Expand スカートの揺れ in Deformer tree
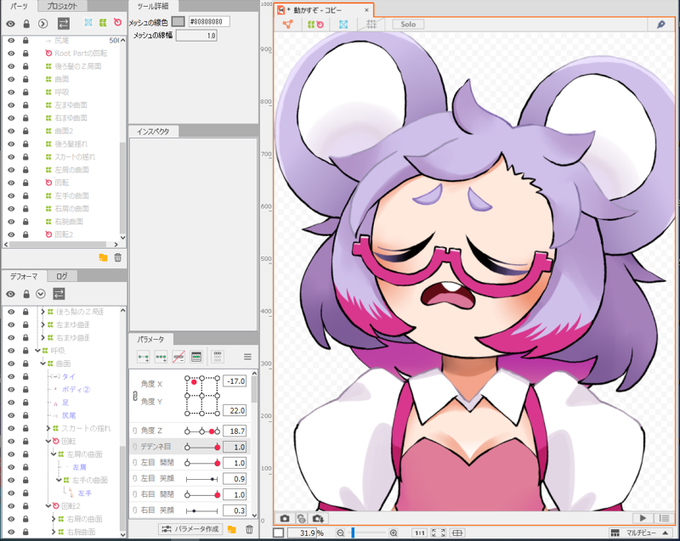Image resolution: width=680 pixels, height=541 pixels. coord(48,428)
